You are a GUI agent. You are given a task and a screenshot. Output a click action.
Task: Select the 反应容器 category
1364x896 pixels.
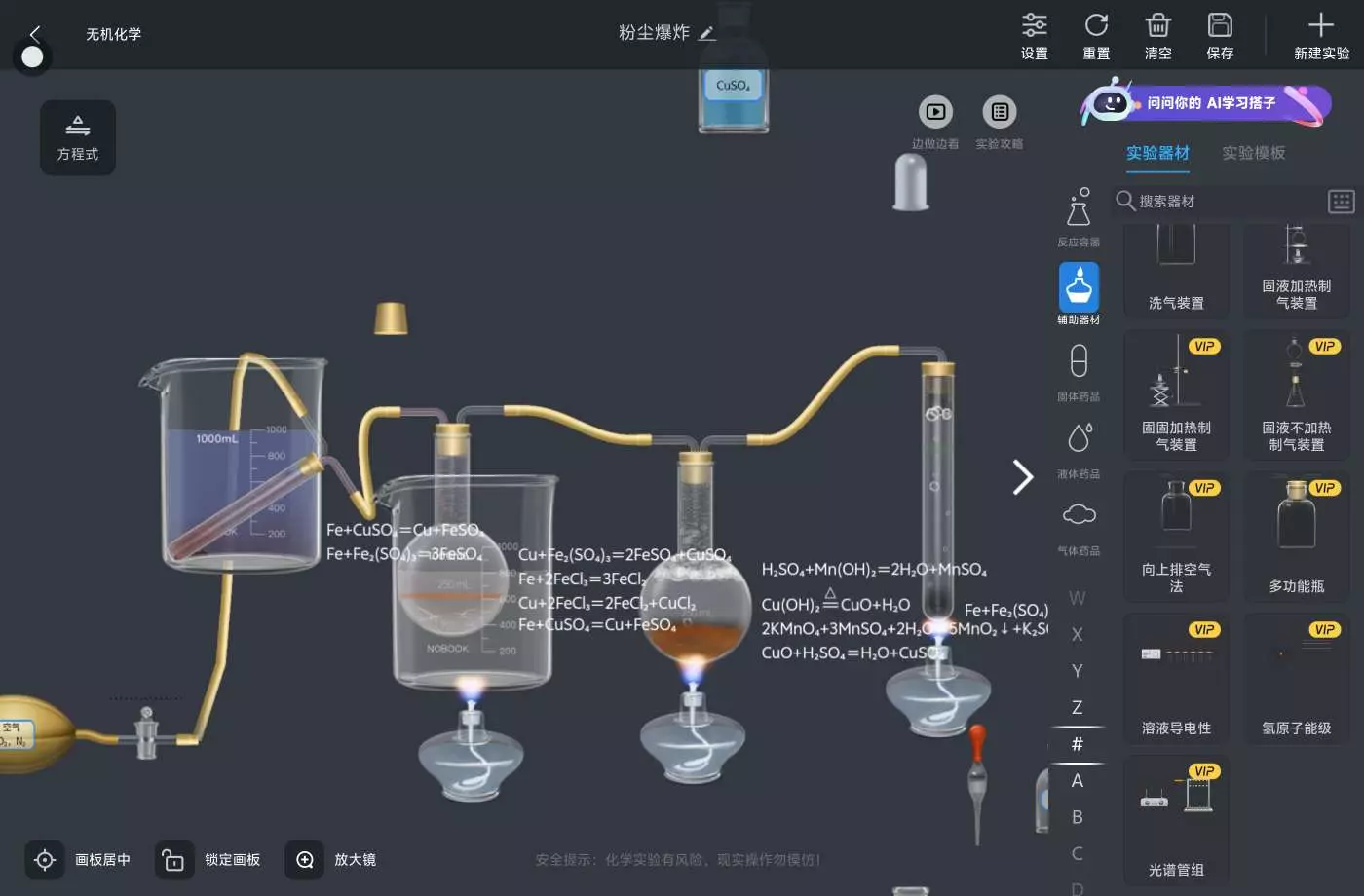1079,216
